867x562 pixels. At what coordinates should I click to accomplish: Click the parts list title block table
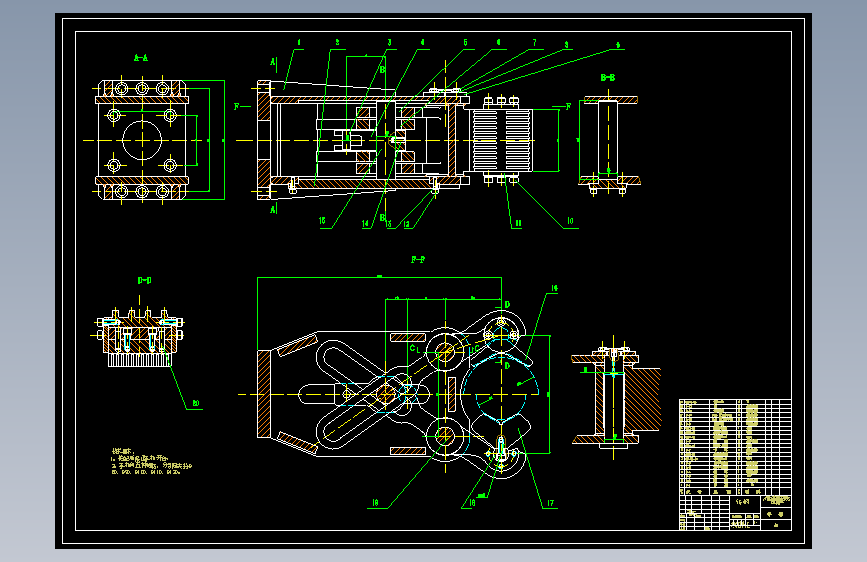pos(735,465)
